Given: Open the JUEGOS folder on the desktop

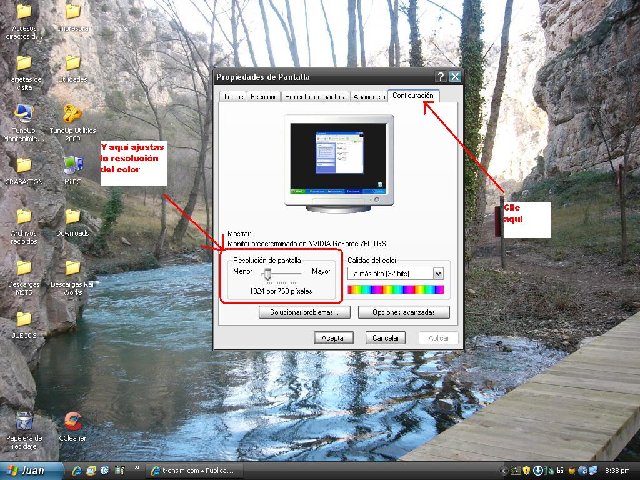Looking at the screenshot, I should (24, 319).
